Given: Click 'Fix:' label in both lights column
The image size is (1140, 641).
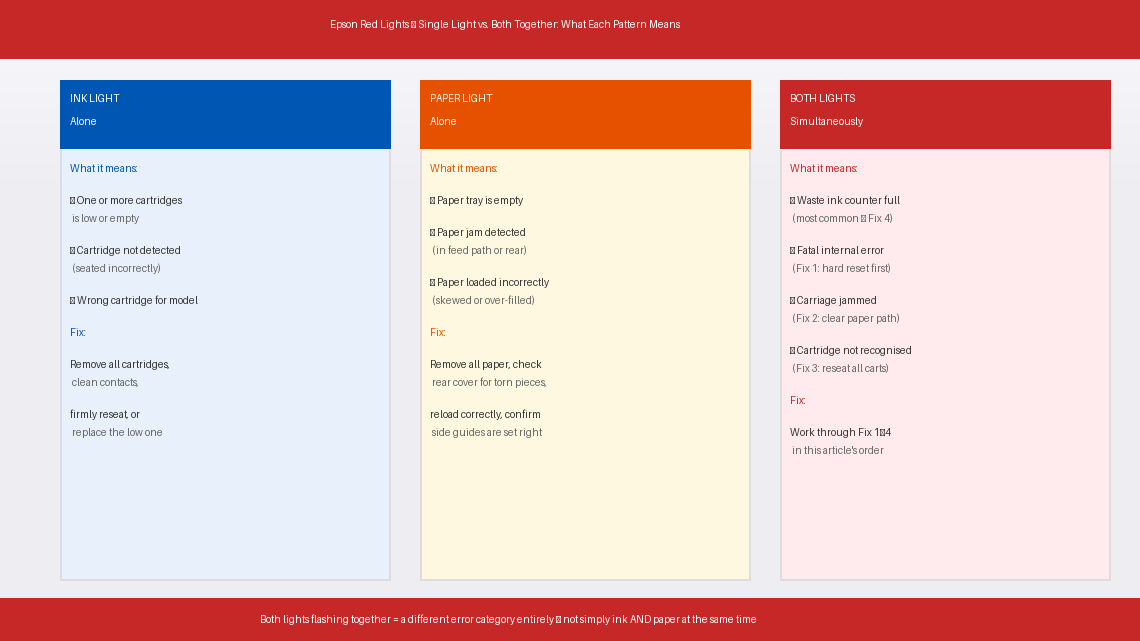Looking at the screenshot, I should pos(798,401).
